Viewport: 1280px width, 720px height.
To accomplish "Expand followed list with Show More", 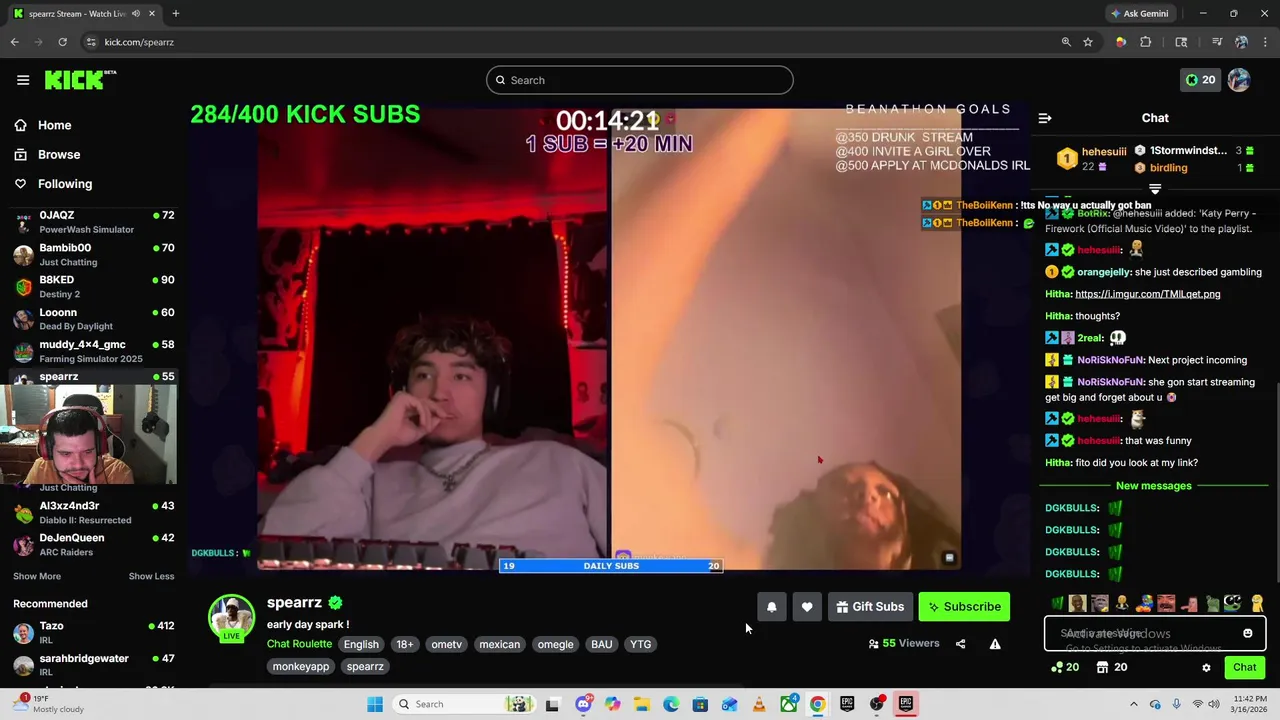I will (x=37, y=576).
